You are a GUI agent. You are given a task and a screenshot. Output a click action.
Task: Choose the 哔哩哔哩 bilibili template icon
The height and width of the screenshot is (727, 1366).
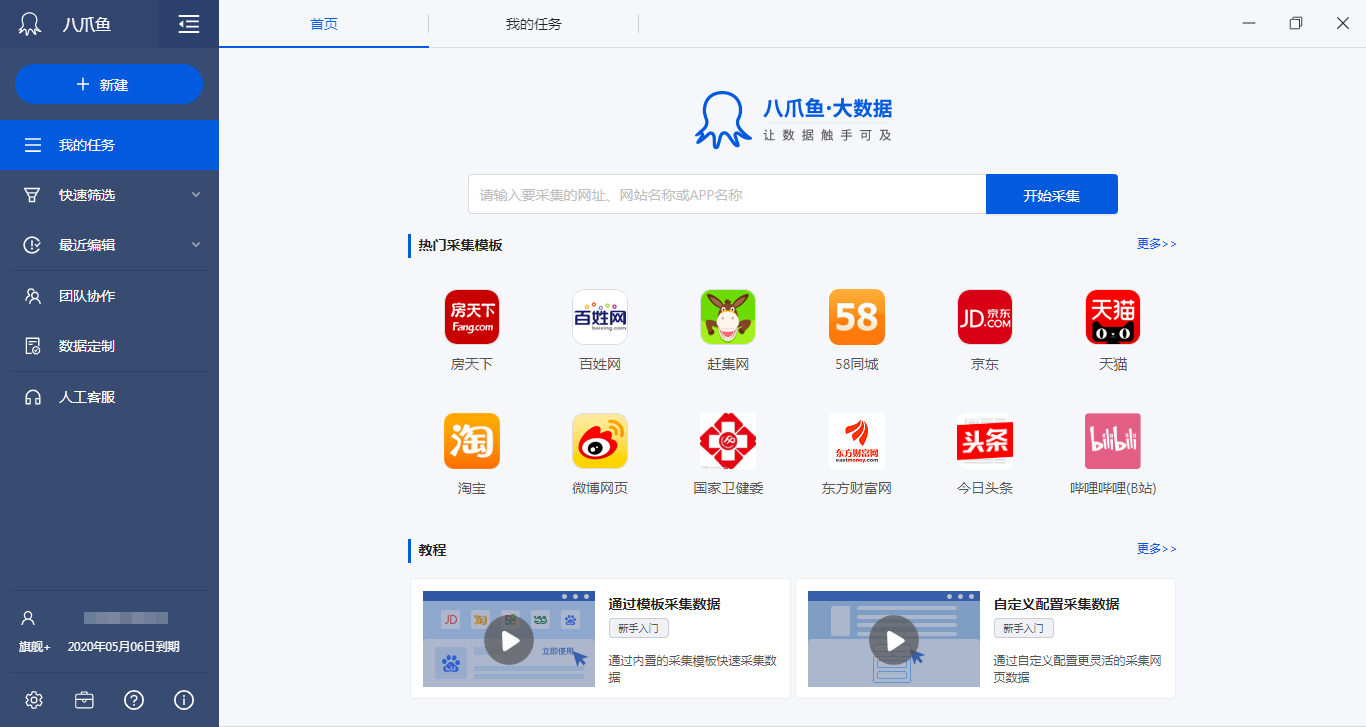(x=1113, y=441)
